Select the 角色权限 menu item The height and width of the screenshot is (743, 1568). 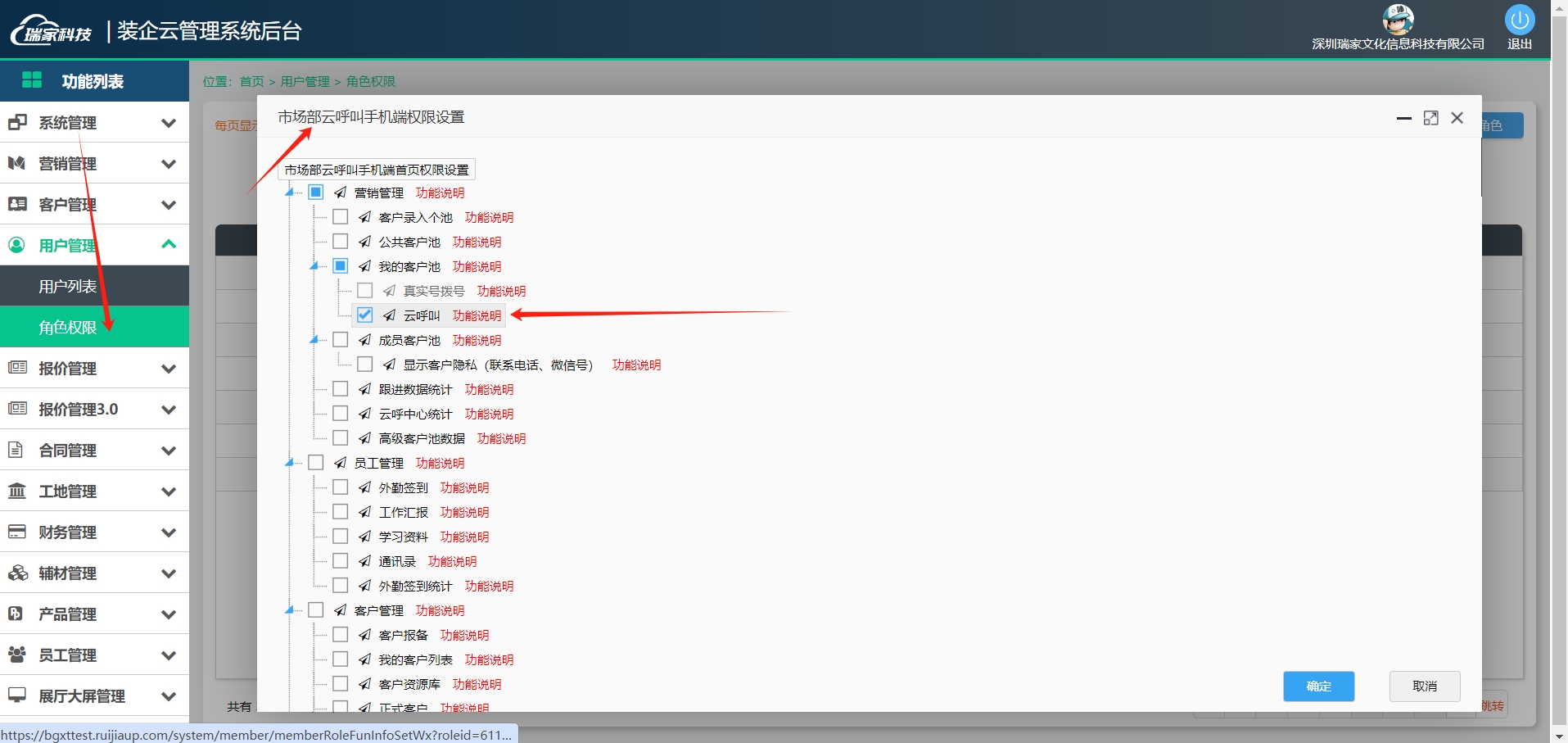(68, 328)
